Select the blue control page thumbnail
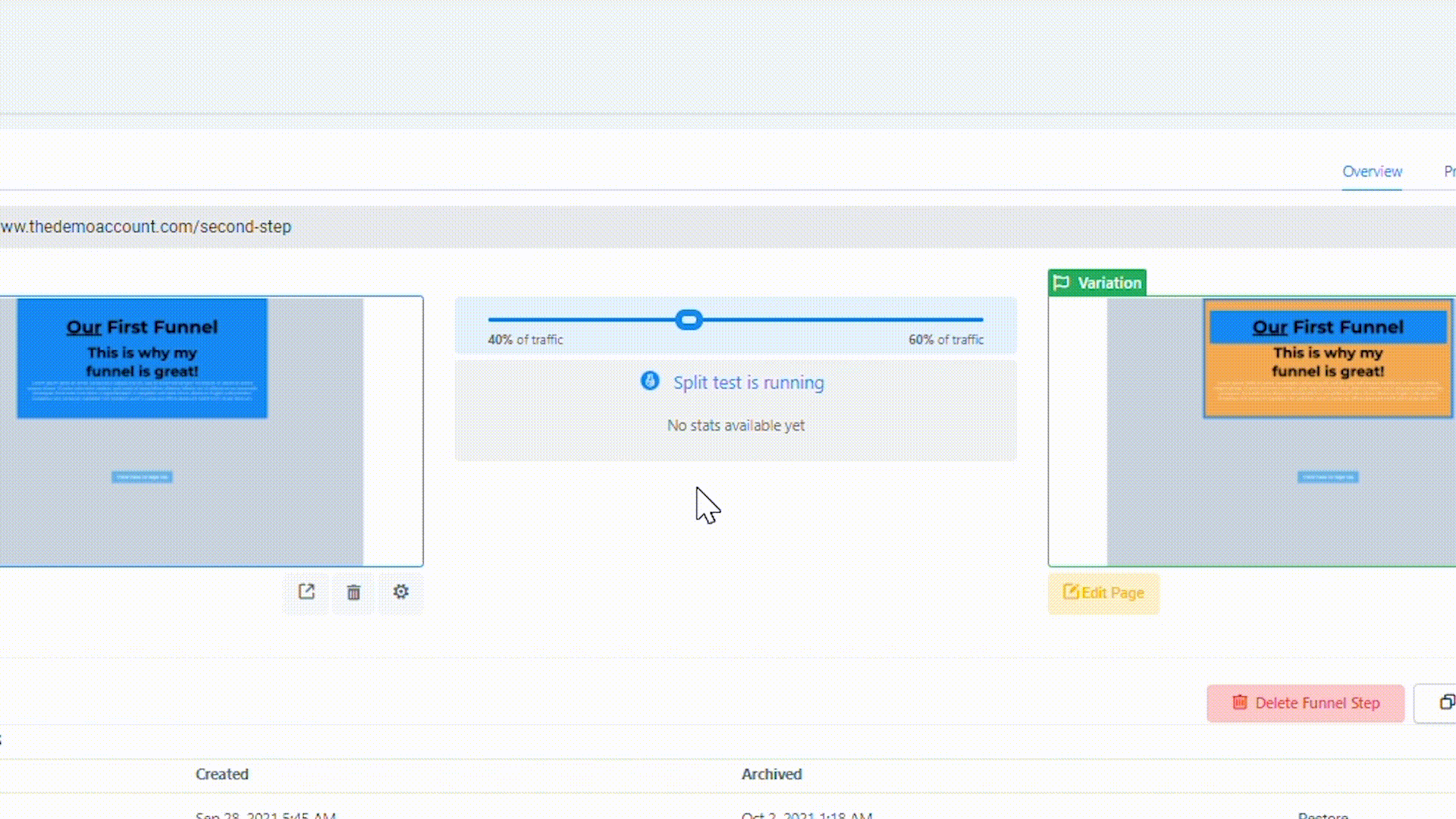 tap(142, 358)
